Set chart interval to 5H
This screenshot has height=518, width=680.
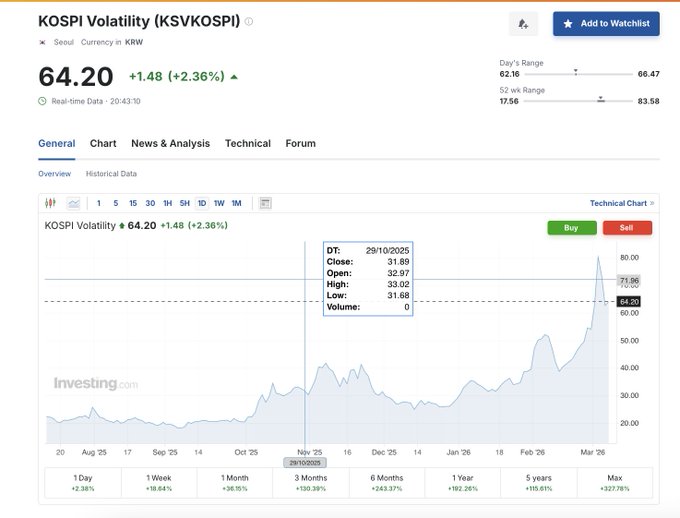pos(185,203)
